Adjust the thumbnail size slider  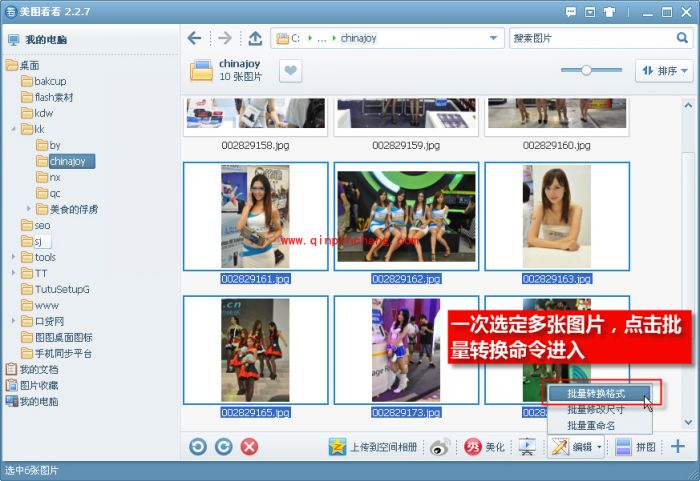pyautogui.click(x=587, y=70)
